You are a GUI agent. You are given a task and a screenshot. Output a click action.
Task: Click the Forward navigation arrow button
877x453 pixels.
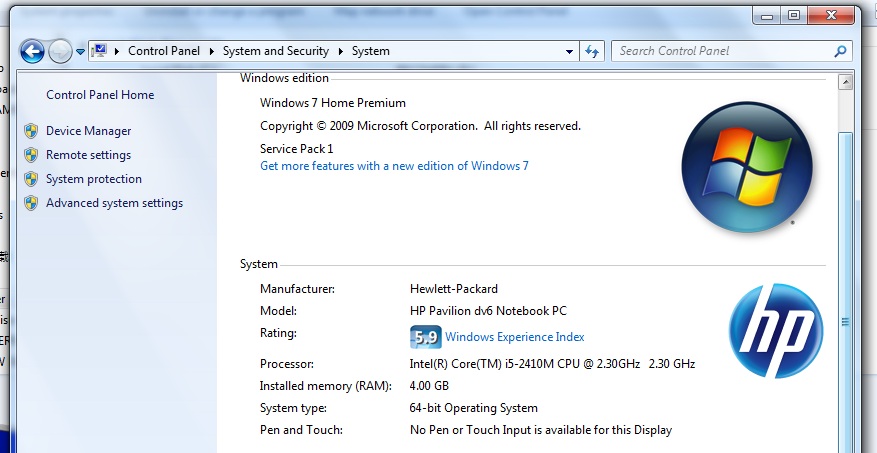point(60,51)
